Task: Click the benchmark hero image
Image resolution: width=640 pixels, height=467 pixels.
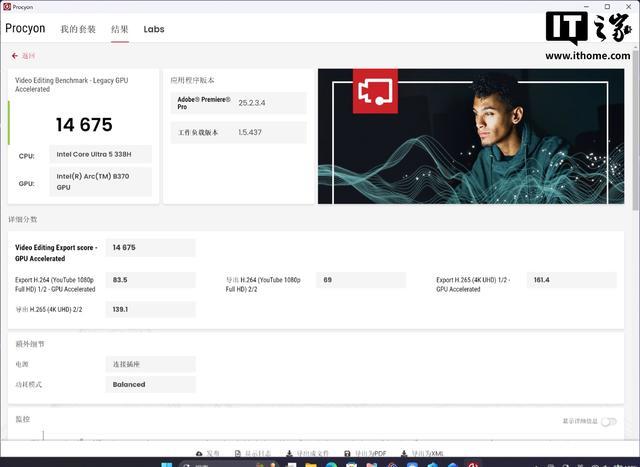Action: coord(471,136)
